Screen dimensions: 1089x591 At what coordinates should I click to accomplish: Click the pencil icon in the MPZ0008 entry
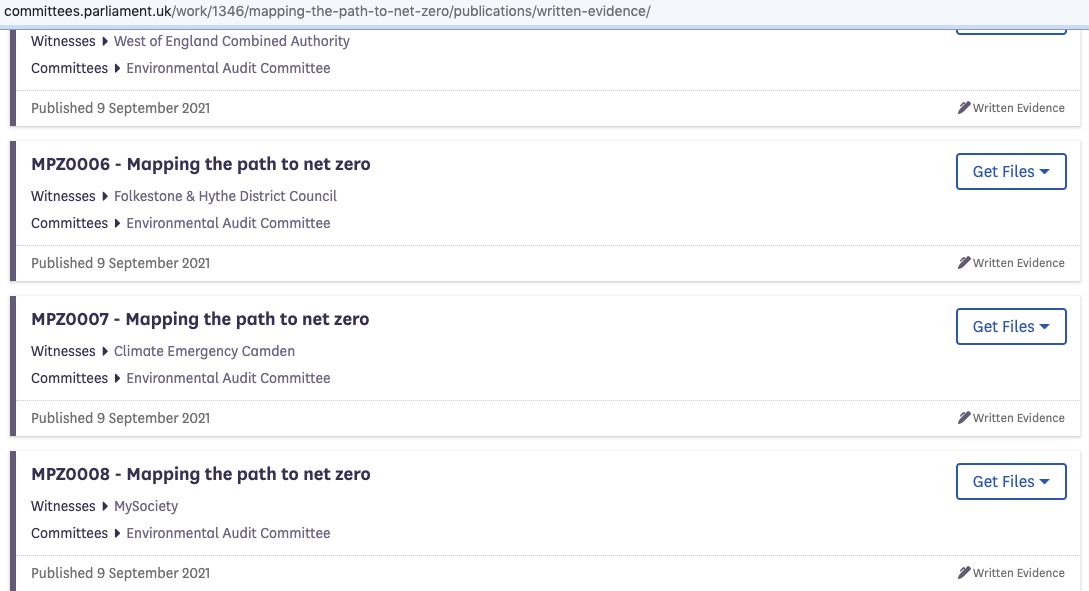[964, 573]
